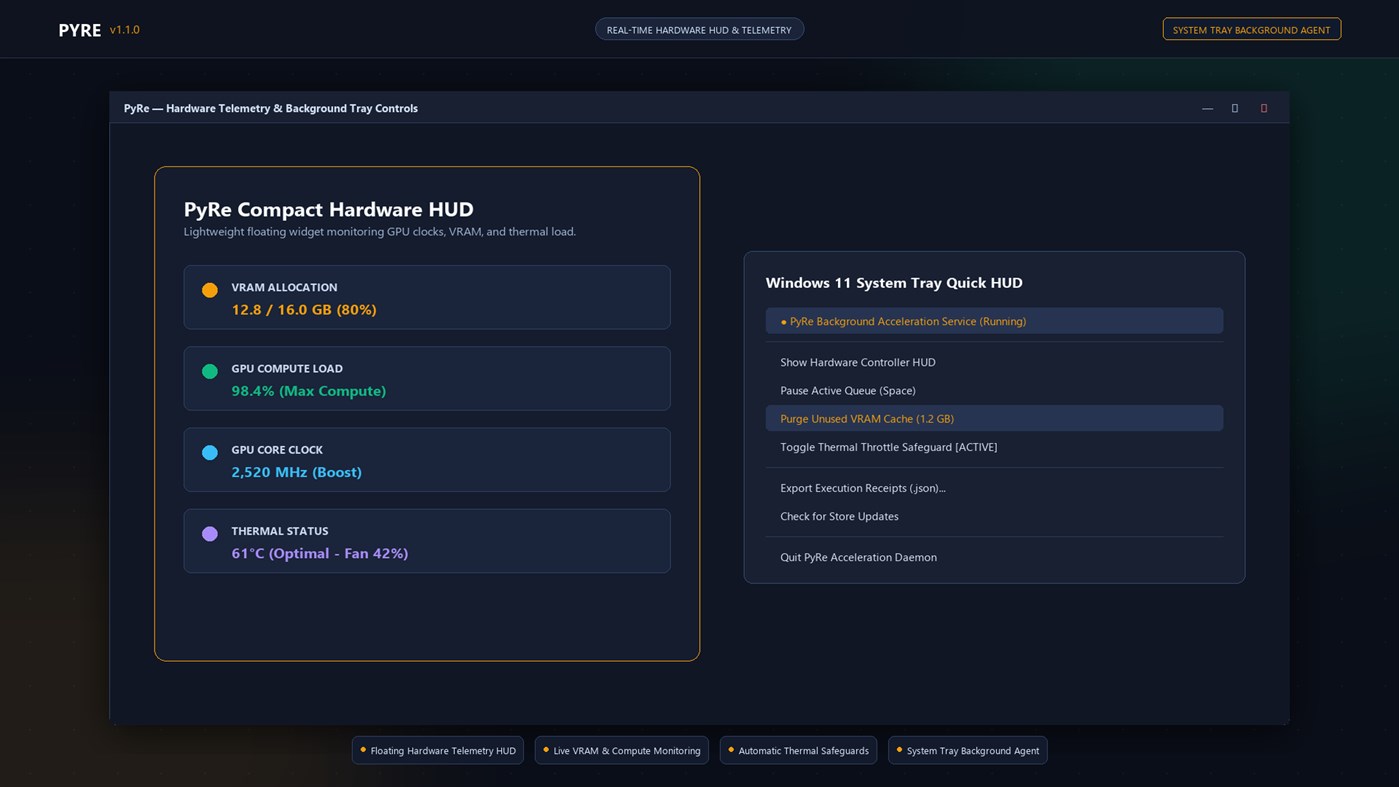The width and height of the screenshot is (1399, 787).
Task: Click the bottom System Tray Background Agent chip
Action: (x=968, y=750)
